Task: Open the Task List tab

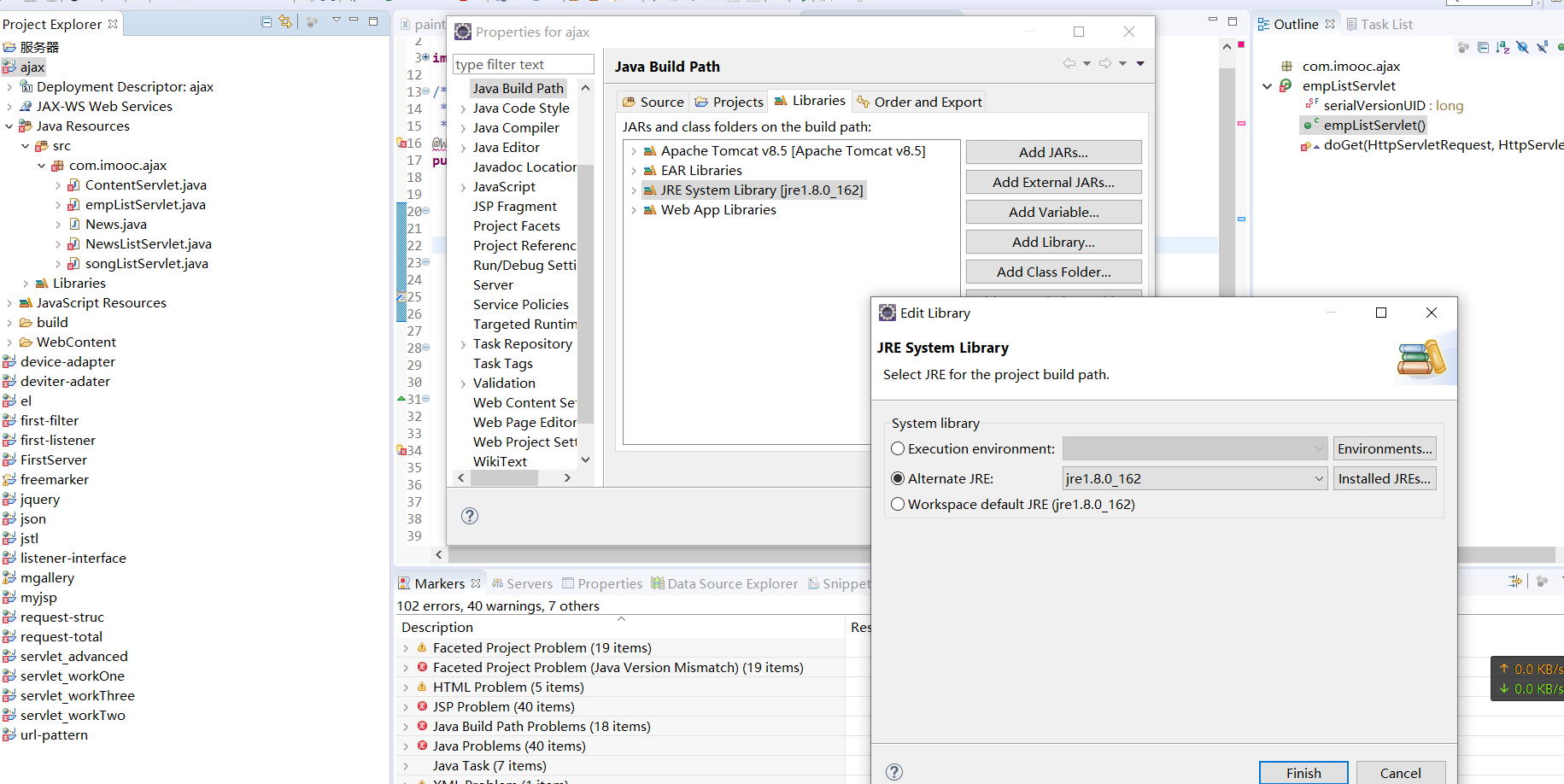Action: pos(1379,24)
